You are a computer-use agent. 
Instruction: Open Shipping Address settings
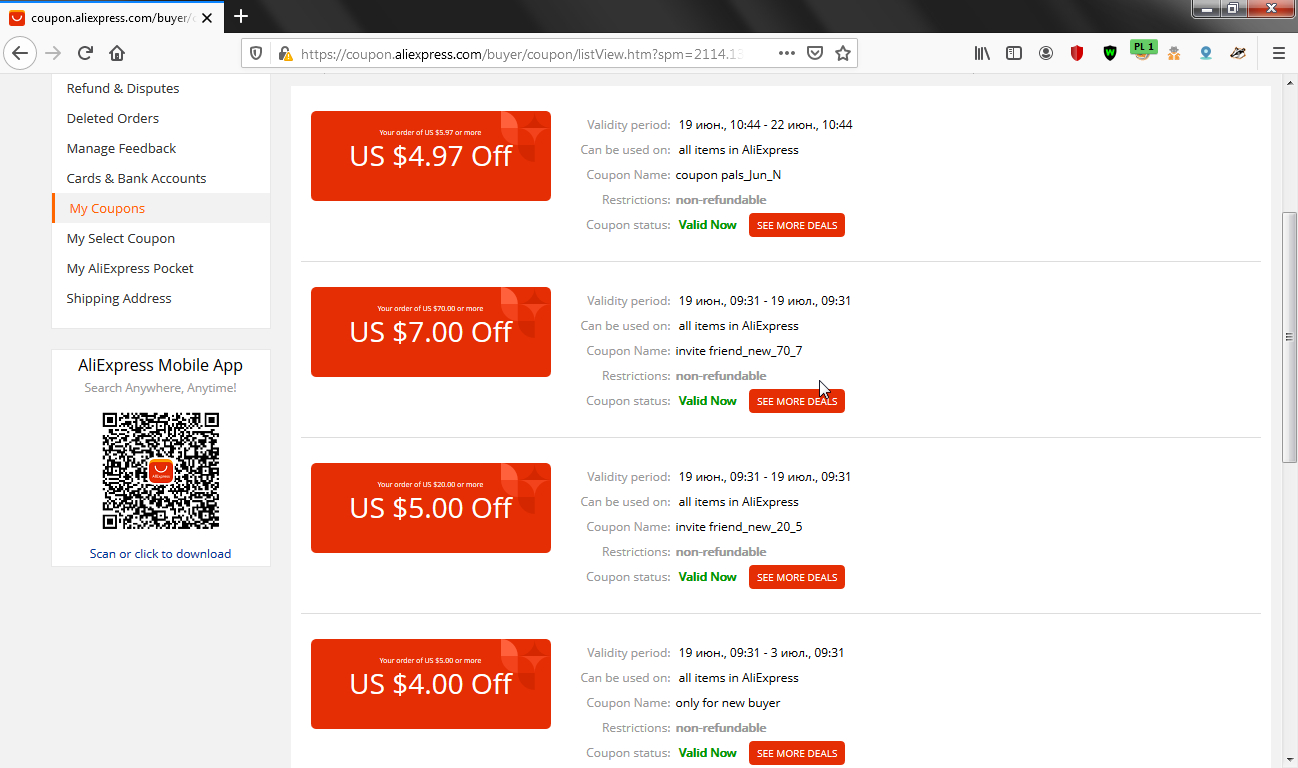(119, 298)
